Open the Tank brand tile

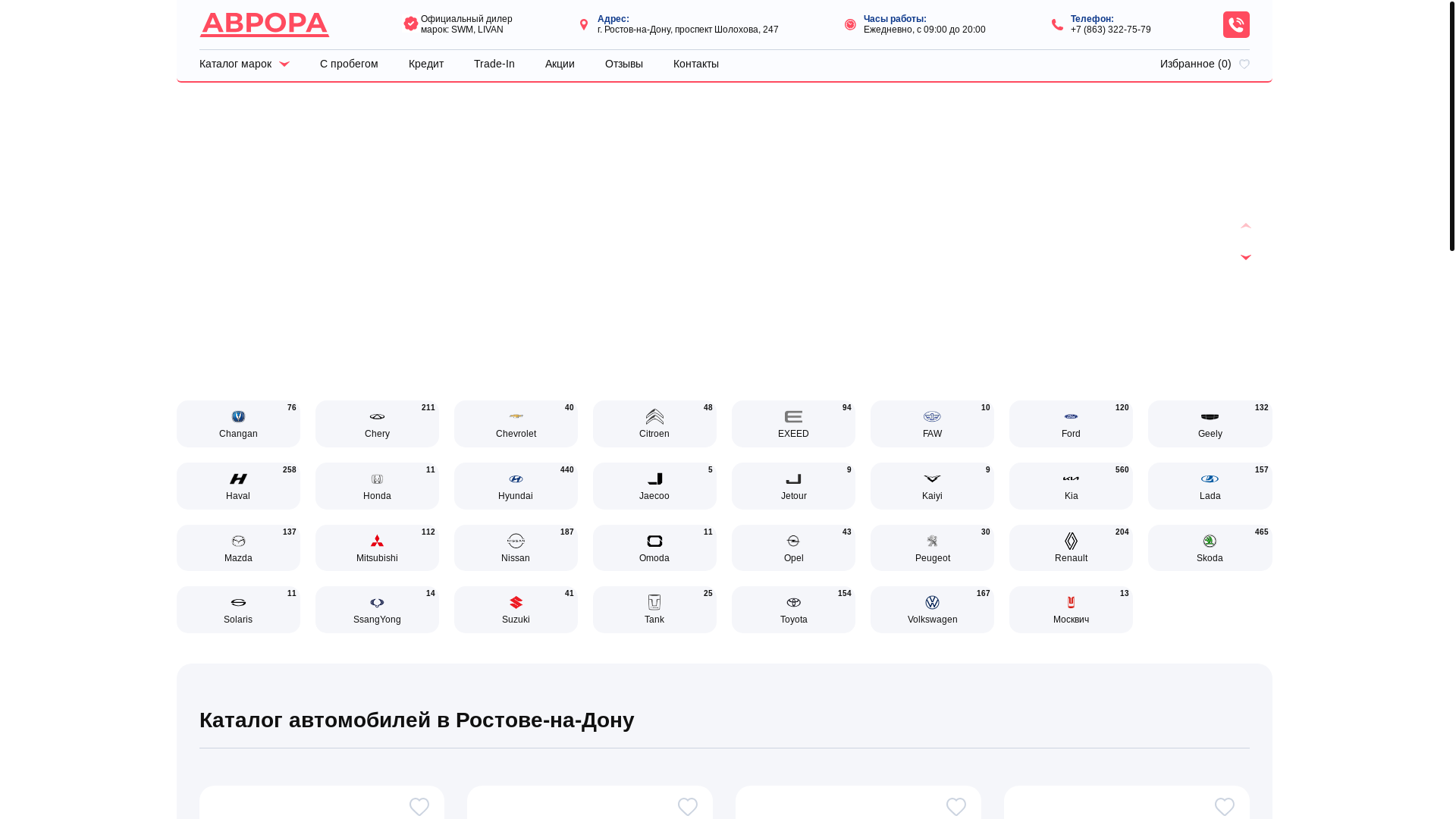[654, 610]
